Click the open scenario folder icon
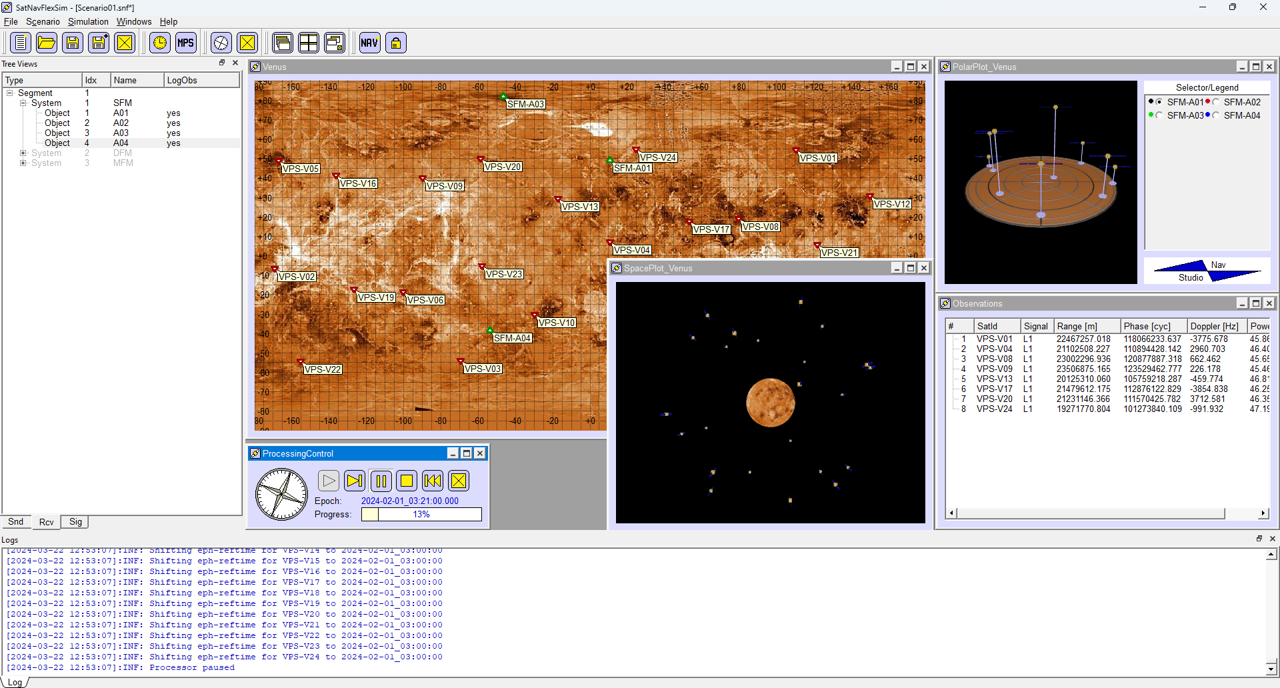Screen dimensions: 1280x688 [46, 43]
